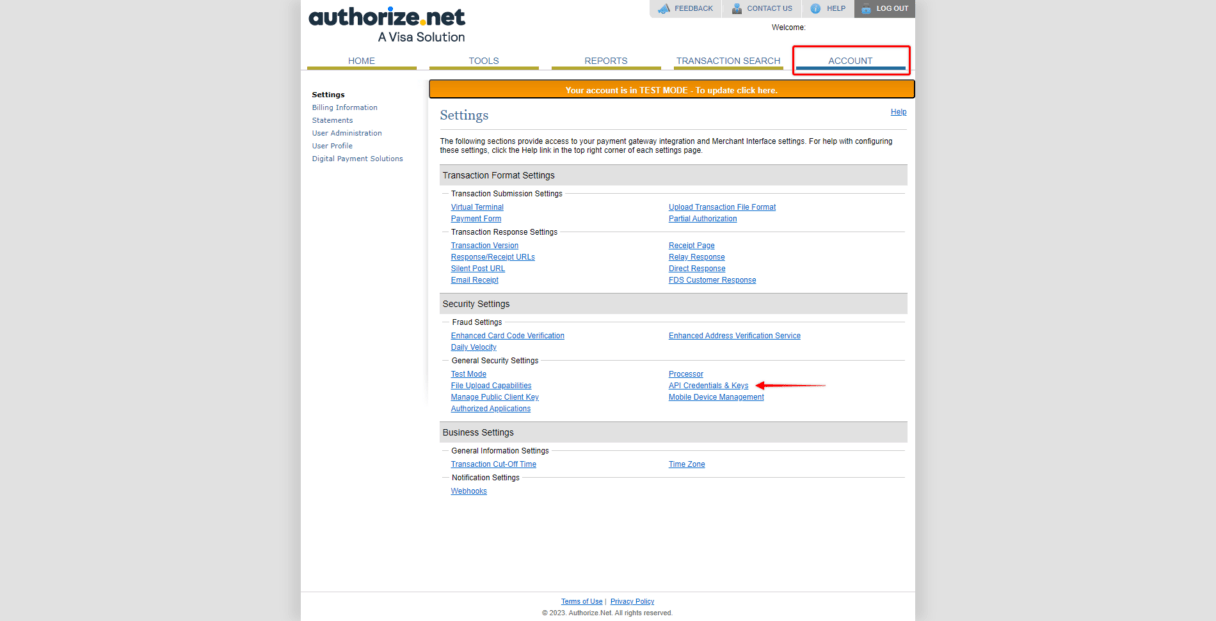Screen dimensions: 1216x621
Task: Open Silent Post URL link
Action: [478, 269]
